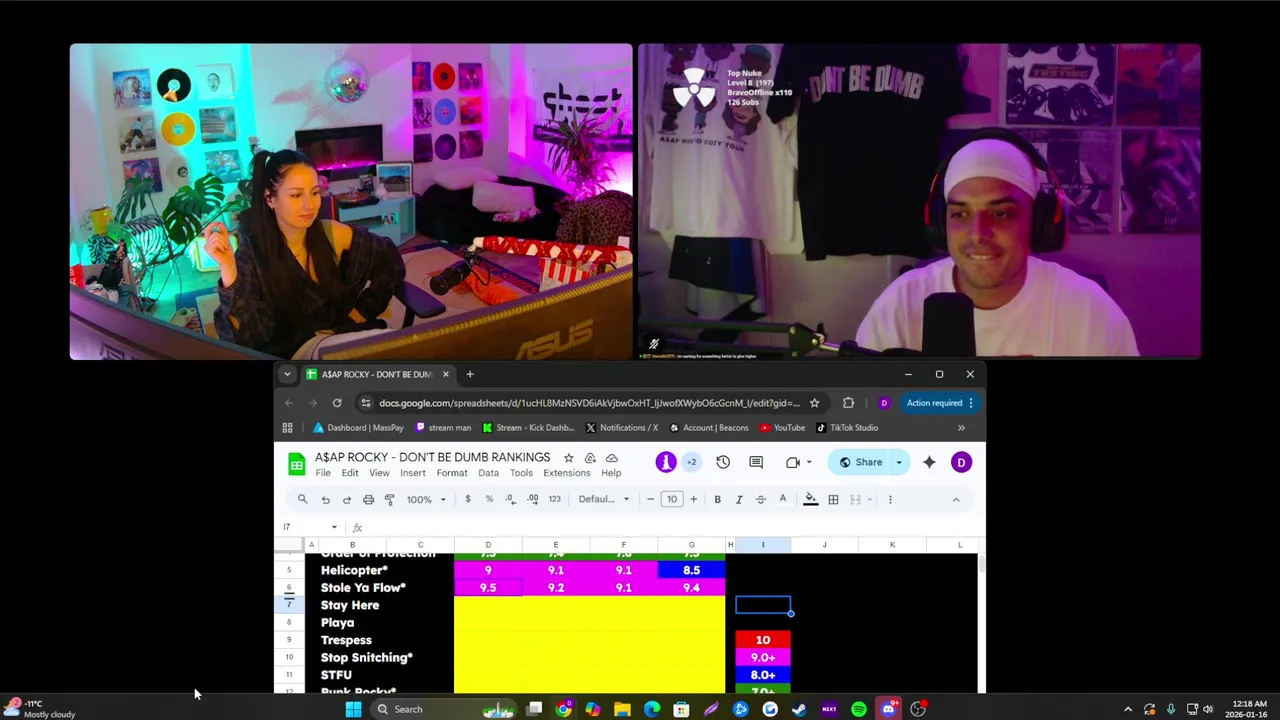
Task: Open the Google Sheets home icon
Action: point(296,463)
